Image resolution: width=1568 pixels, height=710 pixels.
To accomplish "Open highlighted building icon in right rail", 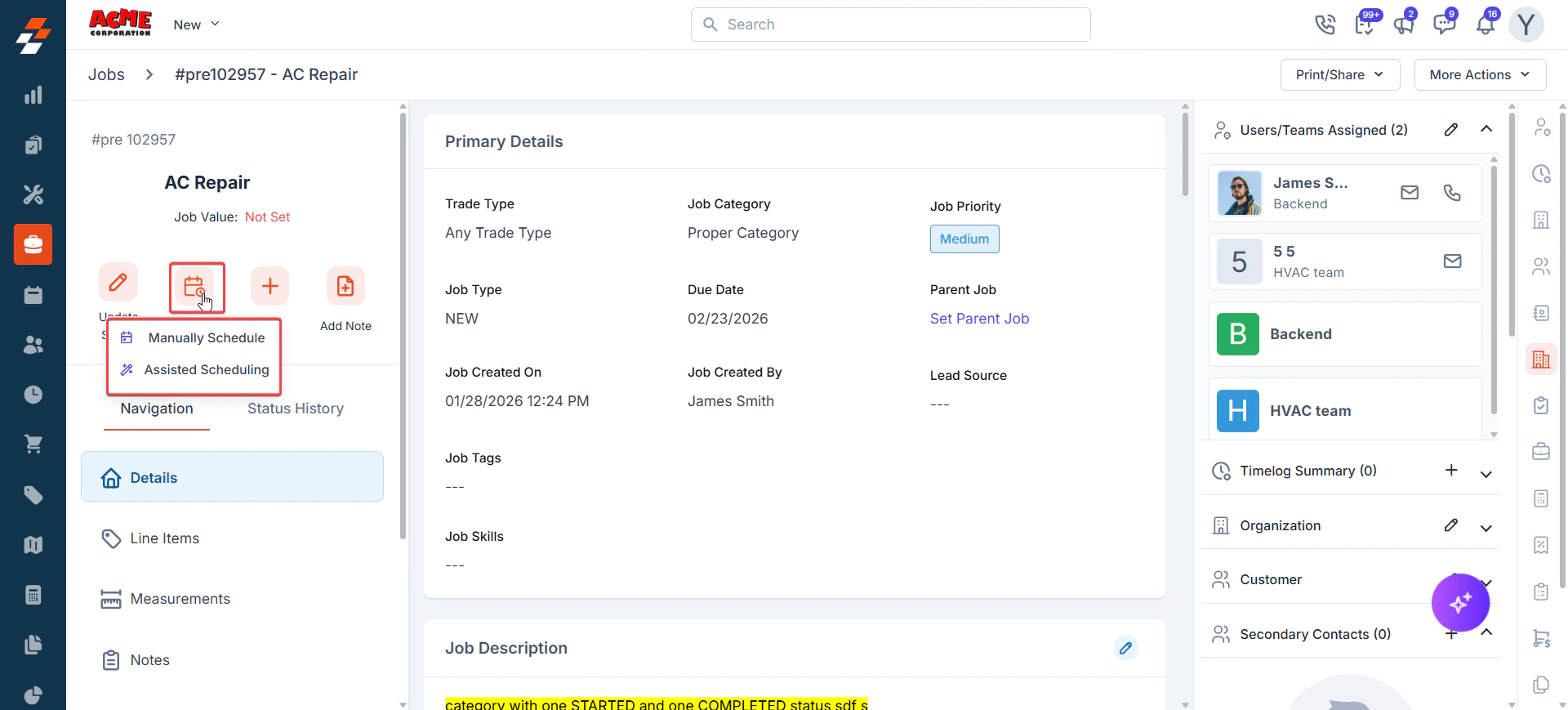I will (1541, 359).
